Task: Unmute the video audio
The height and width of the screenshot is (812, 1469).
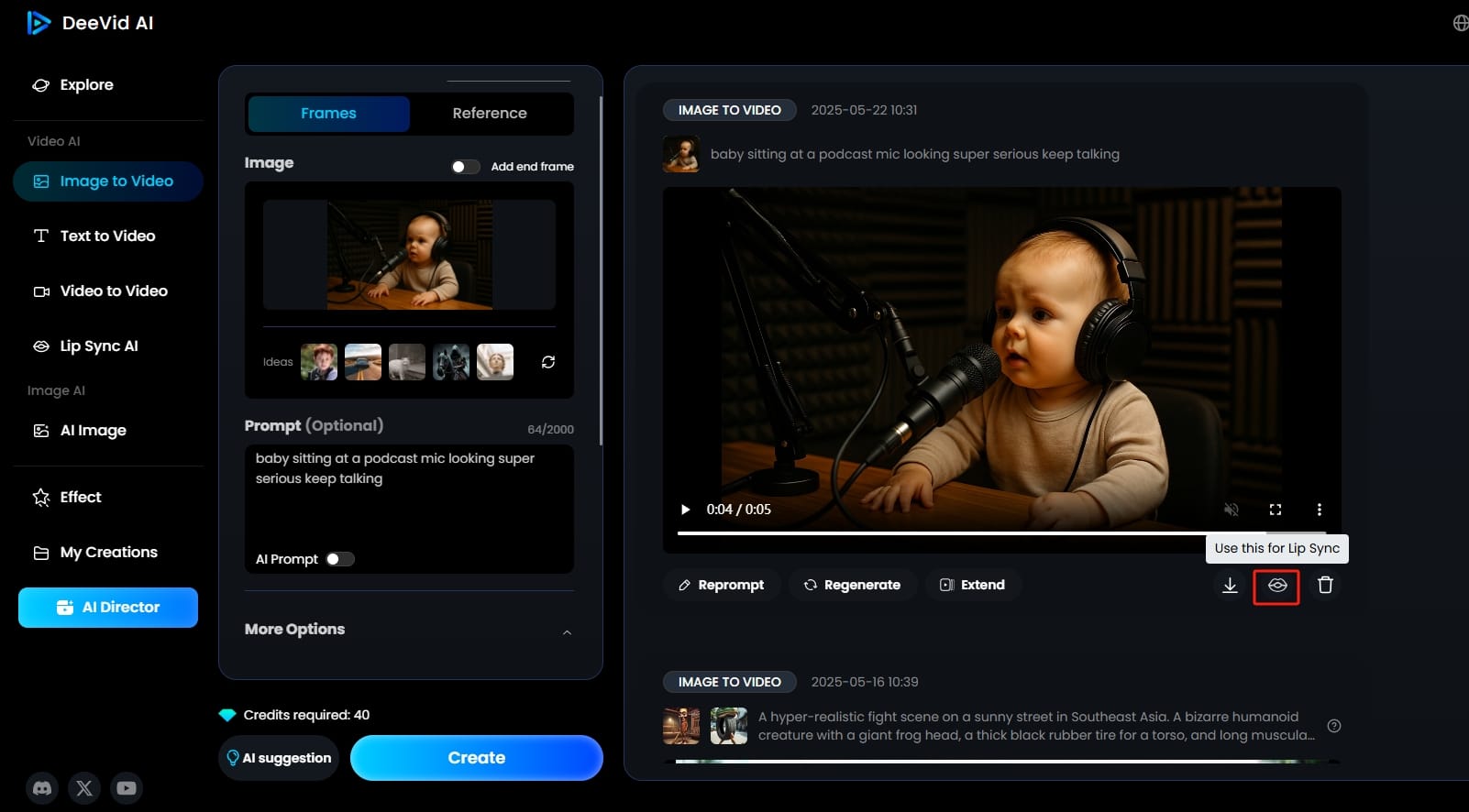Action: [x=1232, y=510]
